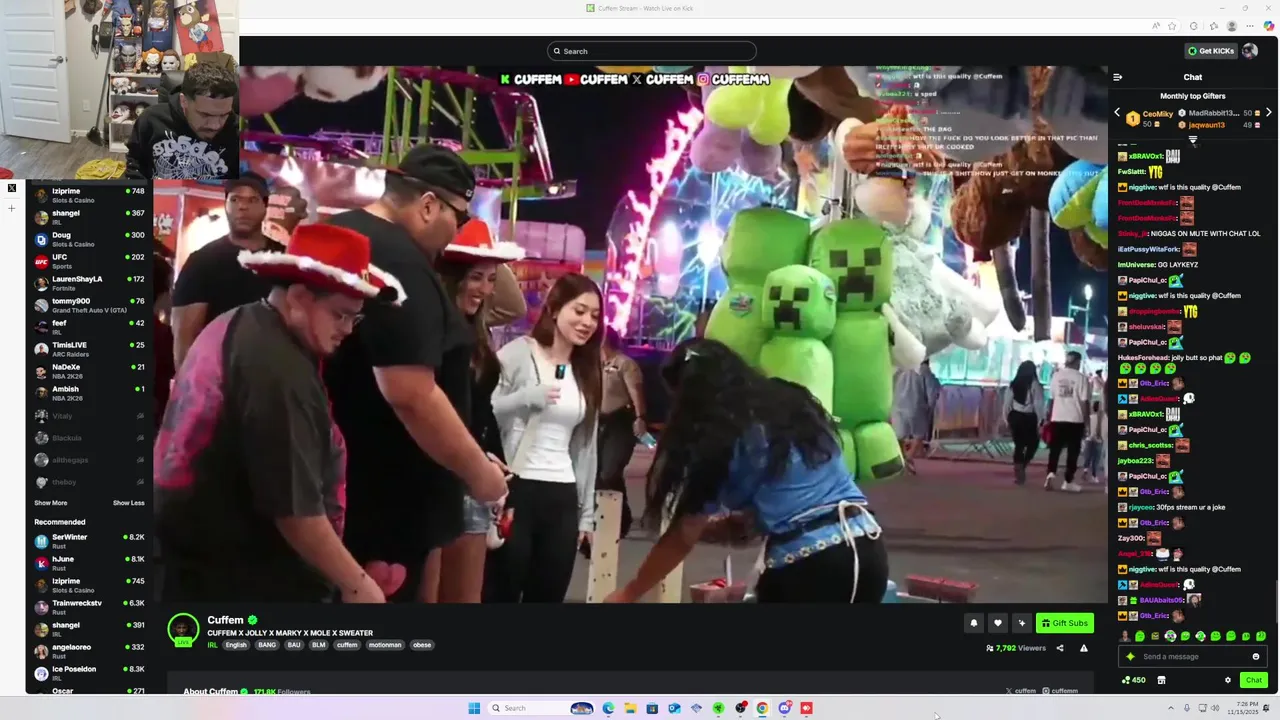
Task: Click the notification bell icon under the stream
Action: tap(973, 623)
